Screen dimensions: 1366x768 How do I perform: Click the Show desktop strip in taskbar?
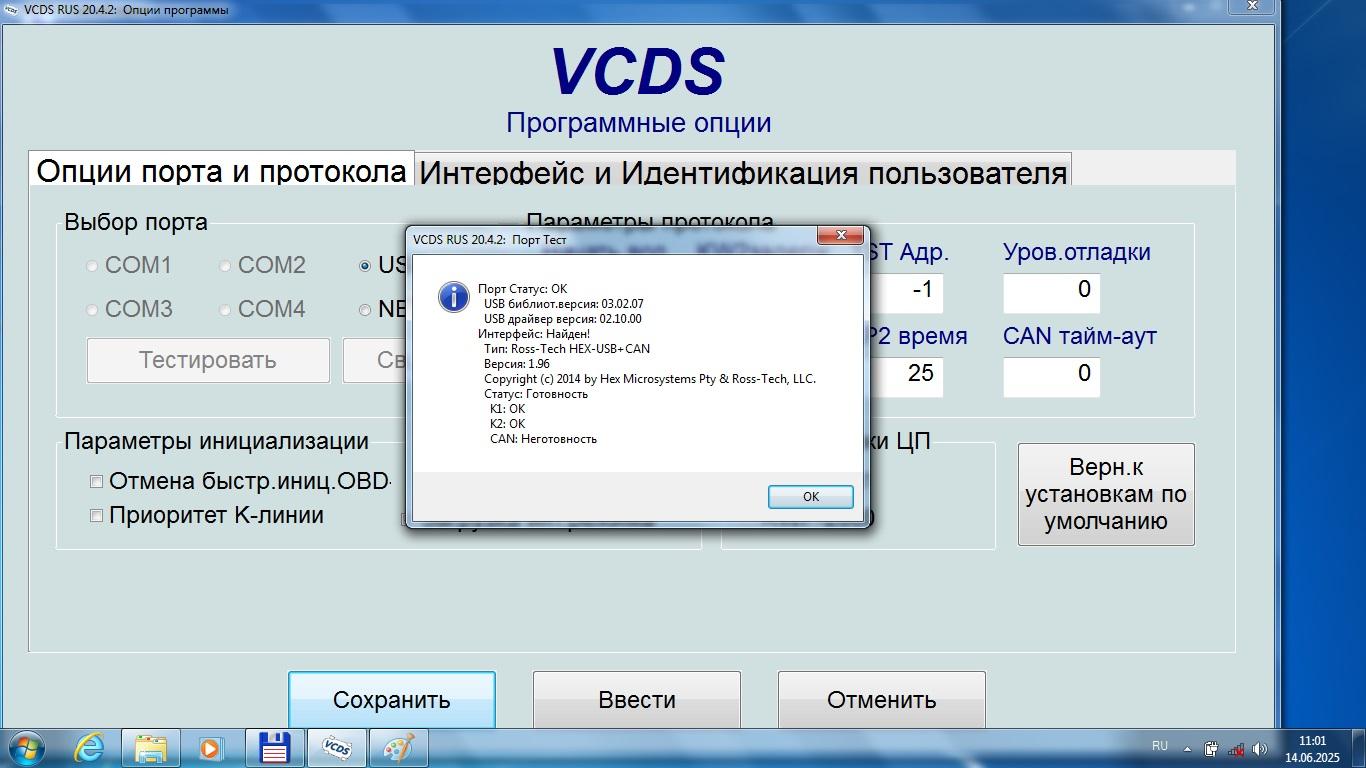(x=1359, y=748)
